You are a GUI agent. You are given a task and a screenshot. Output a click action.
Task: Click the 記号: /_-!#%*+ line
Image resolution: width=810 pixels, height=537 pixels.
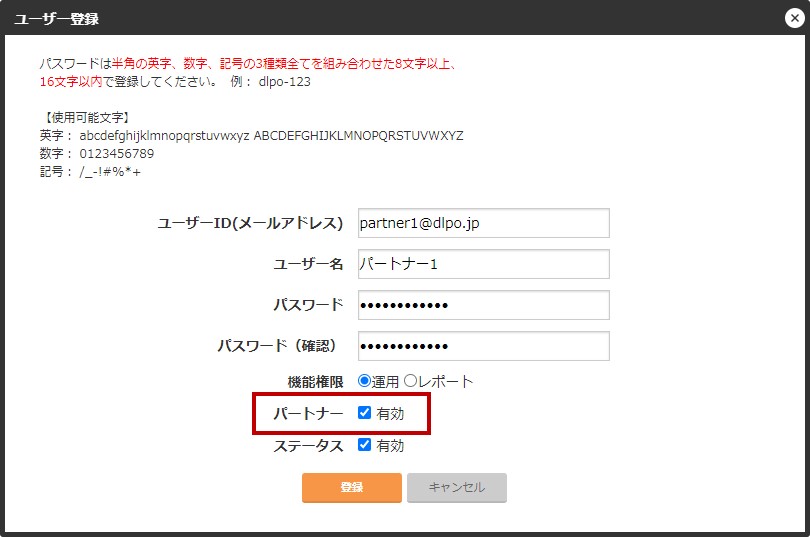(x=90, y=172)
